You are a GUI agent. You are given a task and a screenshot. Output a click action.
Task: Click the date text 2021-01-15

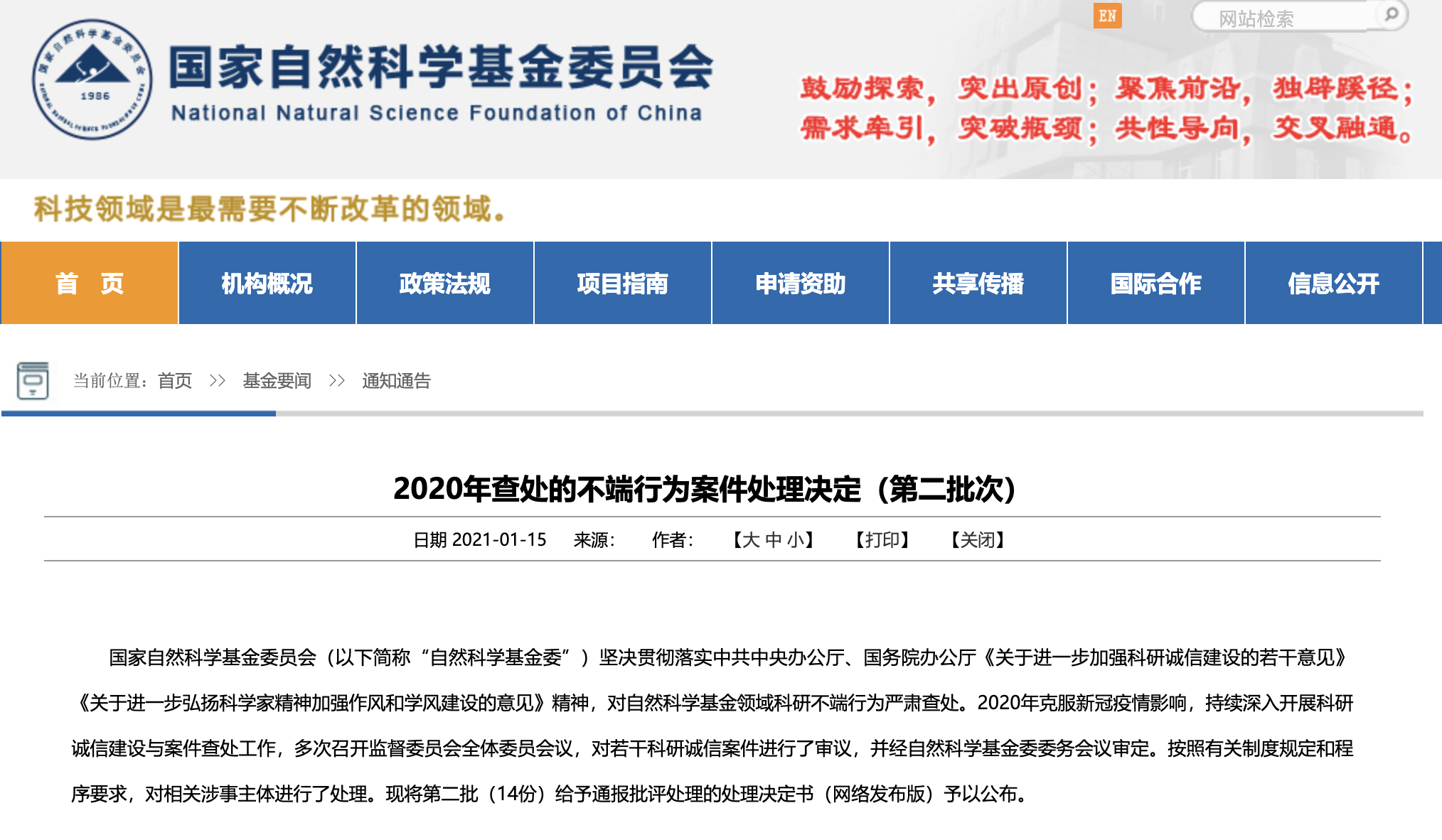(499, 540)
